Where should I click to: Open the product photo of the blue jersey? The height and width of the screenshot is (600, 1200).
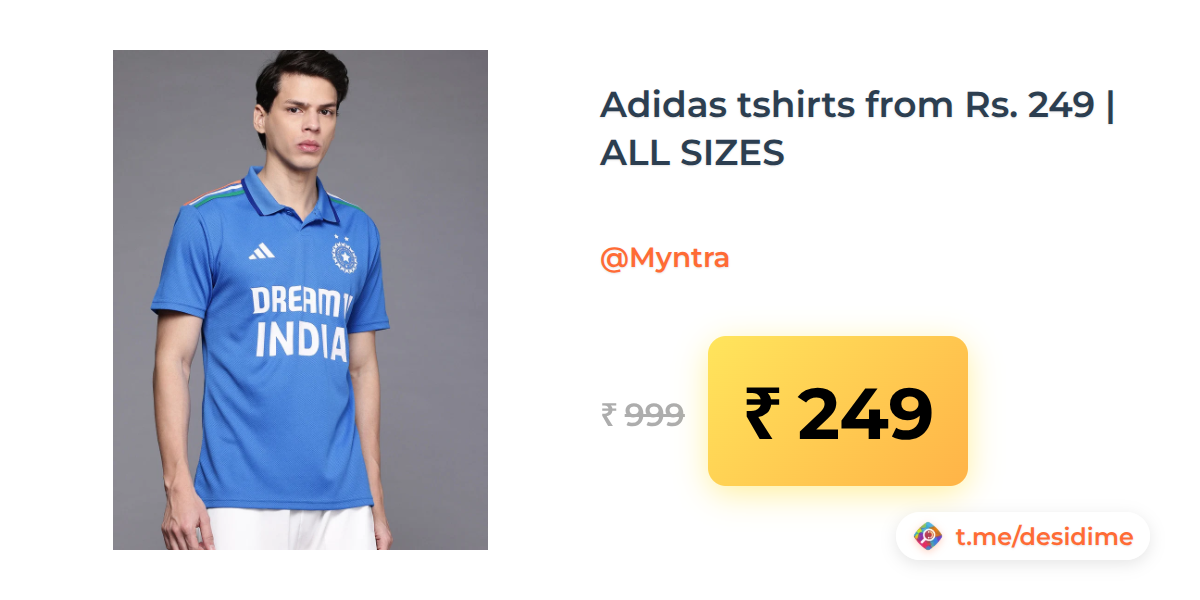(300, 300)
